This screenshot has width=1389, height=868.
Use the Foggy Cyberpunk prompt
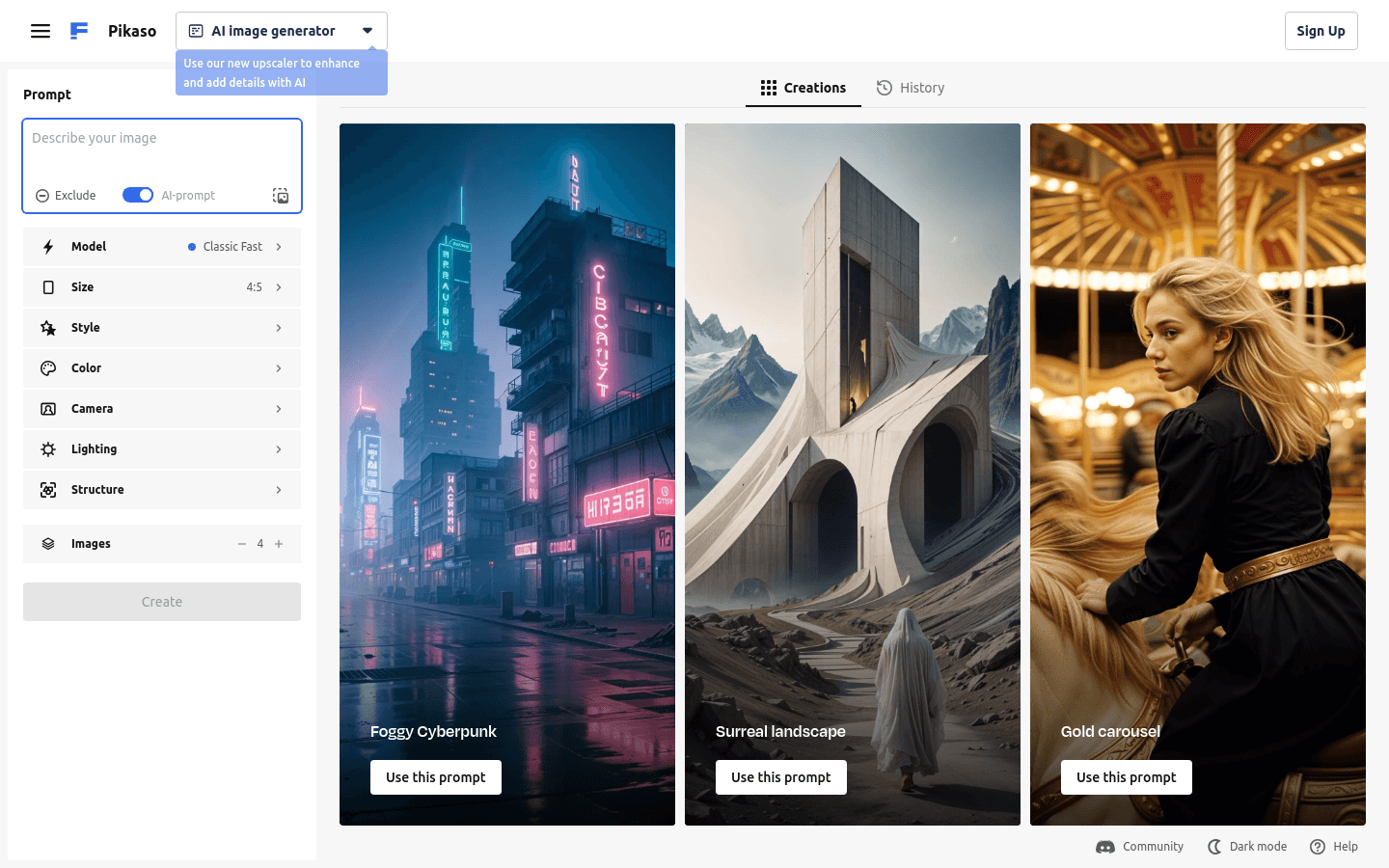pyautogui.click(x=435, y=776)
